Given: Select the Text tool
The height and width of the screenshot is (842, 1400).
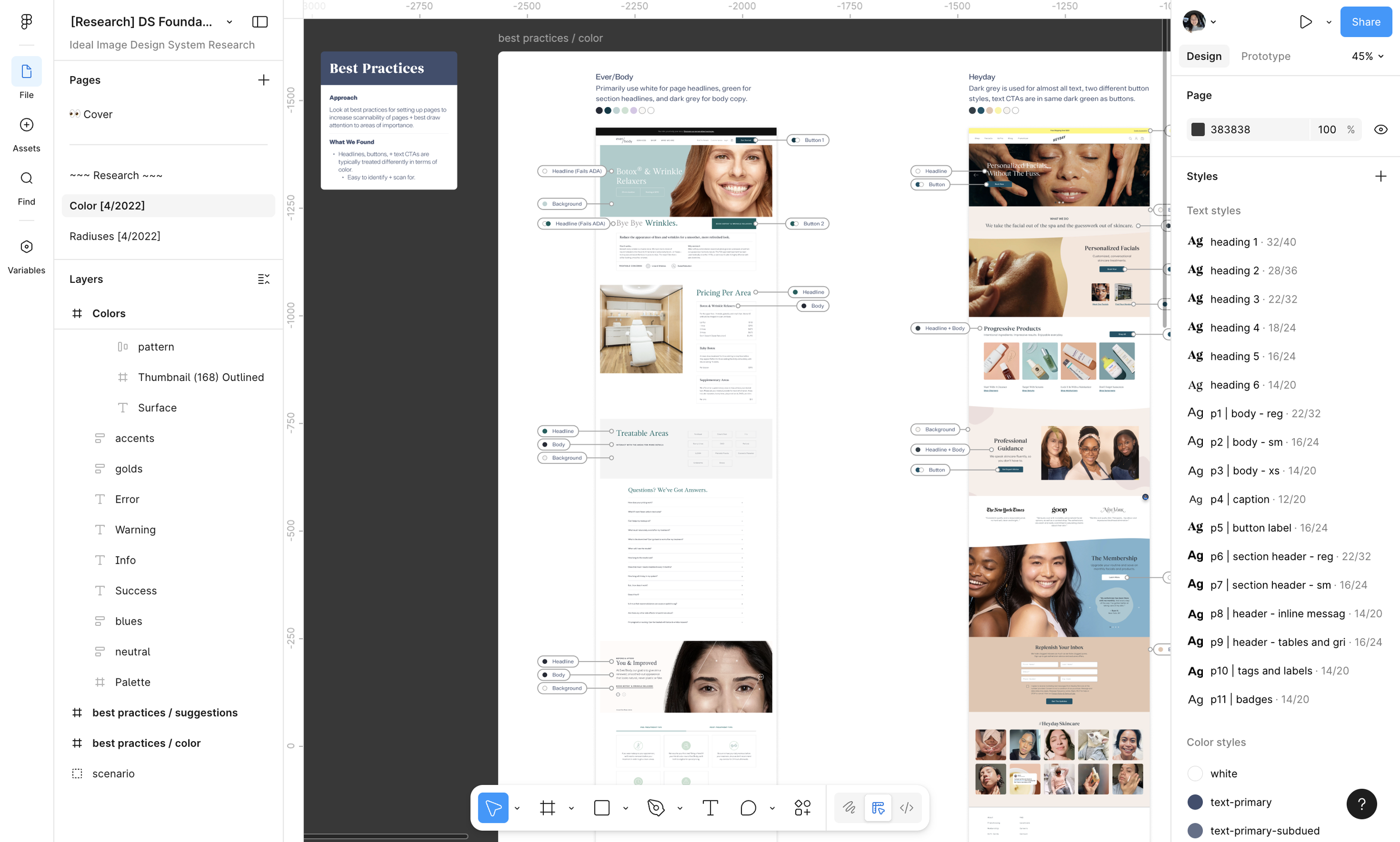Looking at the screenshot, I should click(x=710, y=807).
